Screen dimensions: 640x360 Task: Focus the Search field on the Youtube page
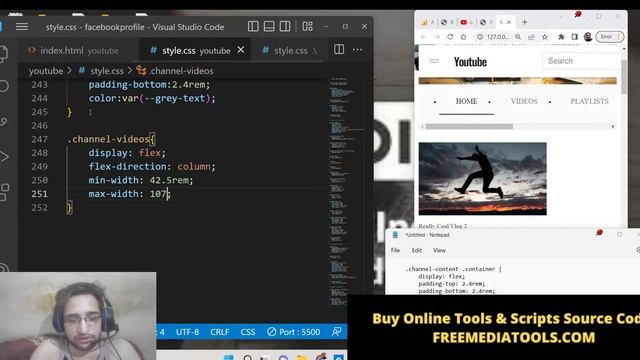(581, 61)
